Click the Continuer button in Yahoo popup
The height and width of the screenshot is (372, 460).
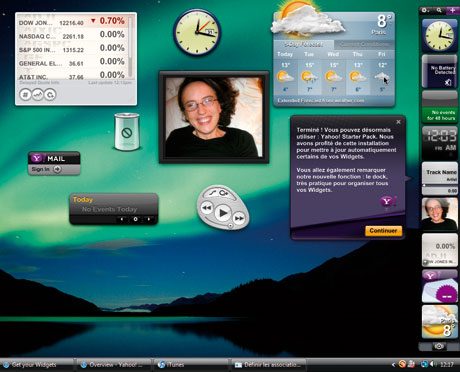[x=383, y=231]
